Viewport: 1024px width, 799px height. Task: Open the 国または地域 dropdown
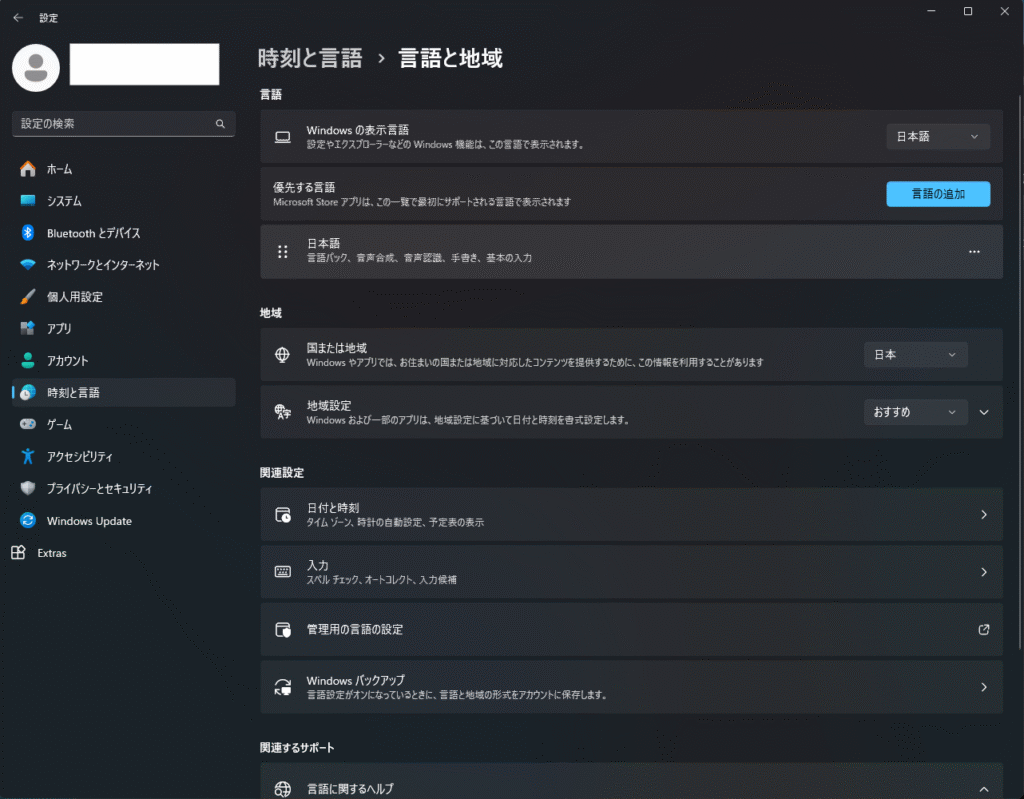[x=915, y=355]
